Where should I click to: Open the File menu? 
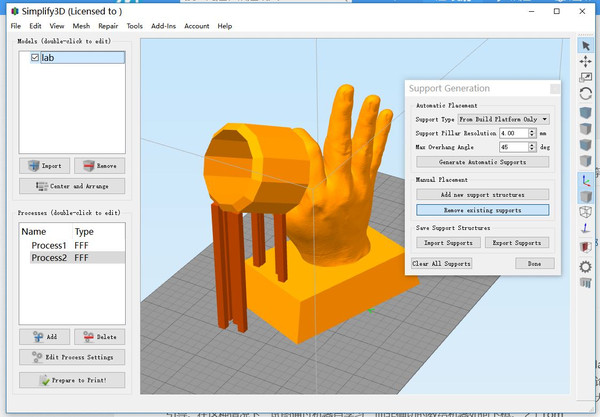(x=16, y=26)
